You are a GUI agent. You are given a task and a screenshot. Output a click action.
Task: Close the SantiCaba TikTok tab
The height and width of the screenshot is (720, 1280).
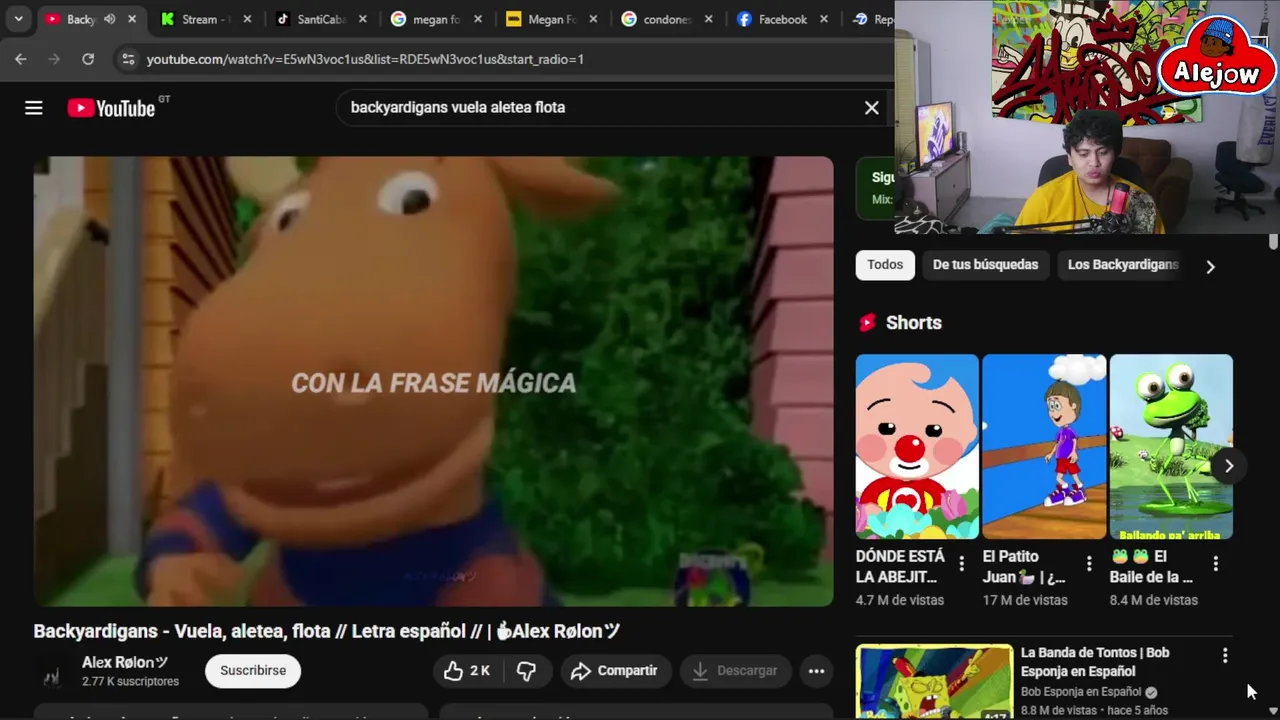point(363,19)
